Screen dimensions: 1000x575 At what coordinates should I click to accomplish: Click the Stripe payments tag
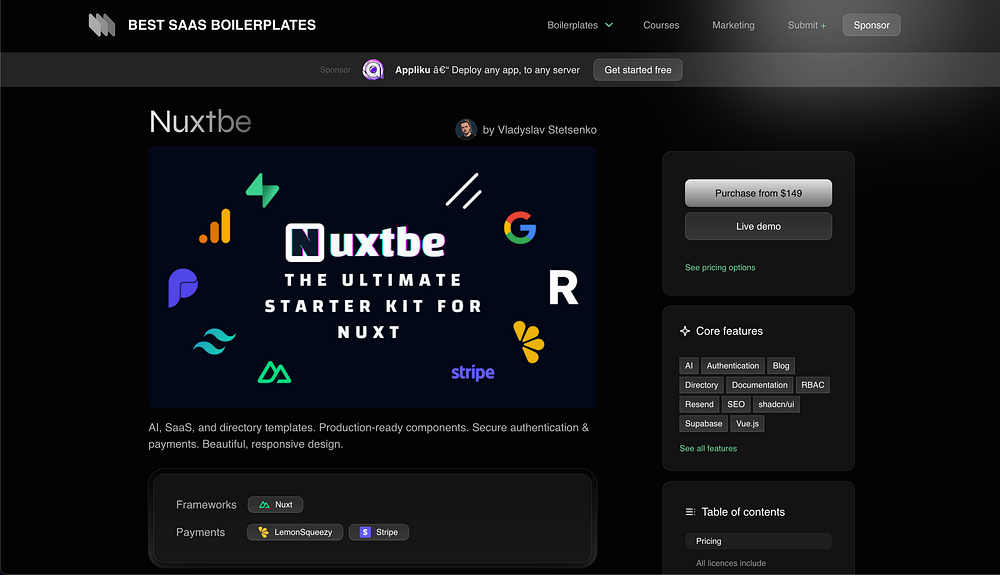click(379, 532)
